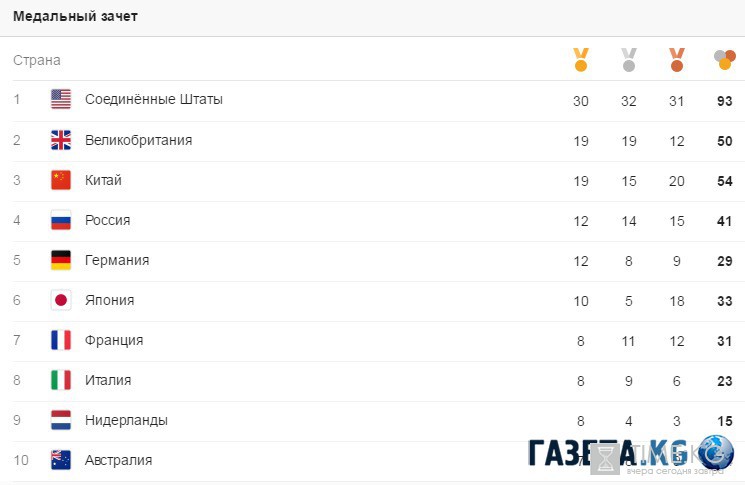Click the Australia flag icon
745x485 pixels.
(x=61, y=460)
